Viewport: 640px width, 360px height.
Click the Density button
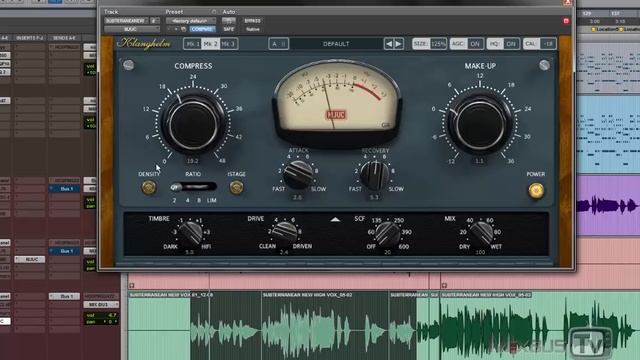[x=149, y=187]
